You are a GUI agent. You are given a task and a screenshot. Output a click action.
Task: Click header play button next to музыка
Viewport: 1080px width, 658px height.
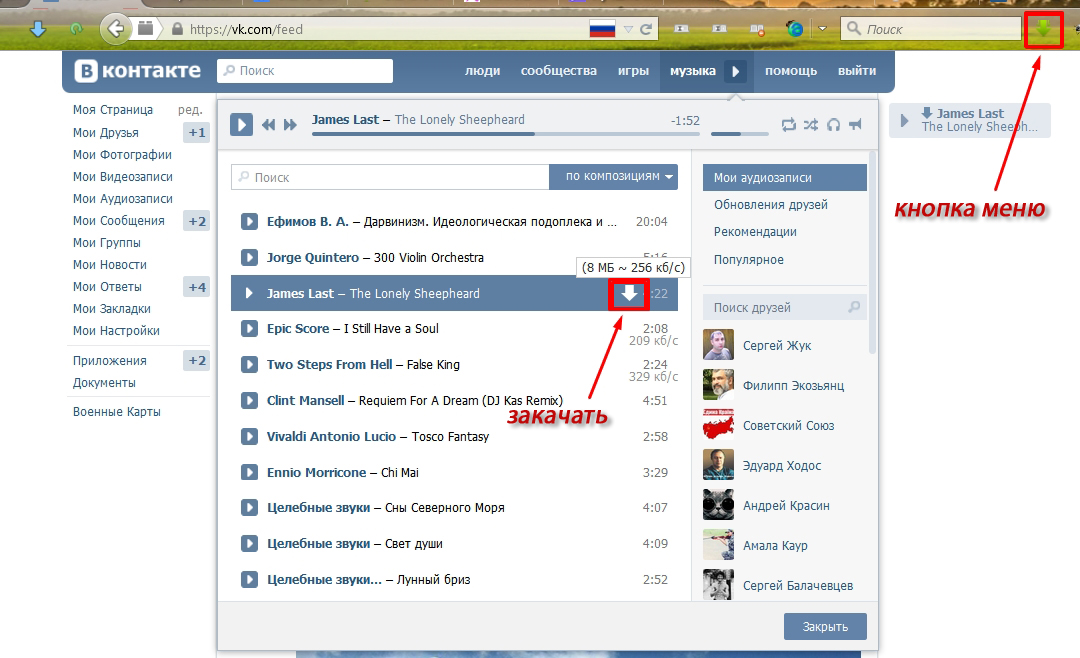(736, 71)
